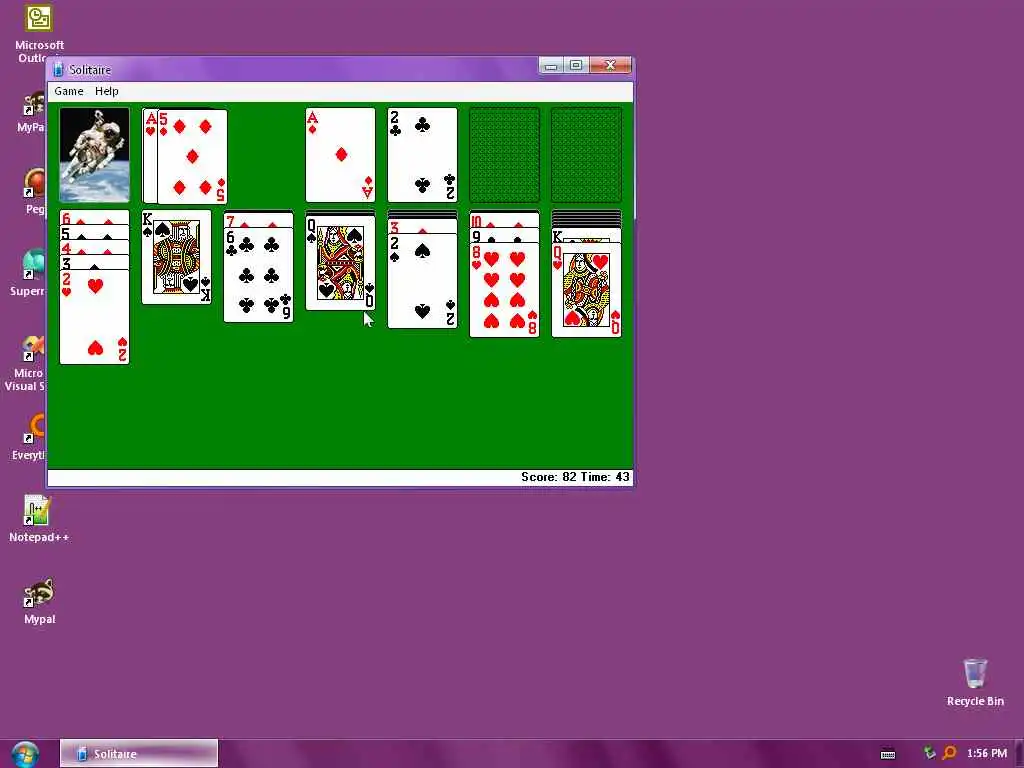This screenshot has width=1024, height=768.
Task: Click the fourth empty foundation slot
Action: [x=586, y=155]
